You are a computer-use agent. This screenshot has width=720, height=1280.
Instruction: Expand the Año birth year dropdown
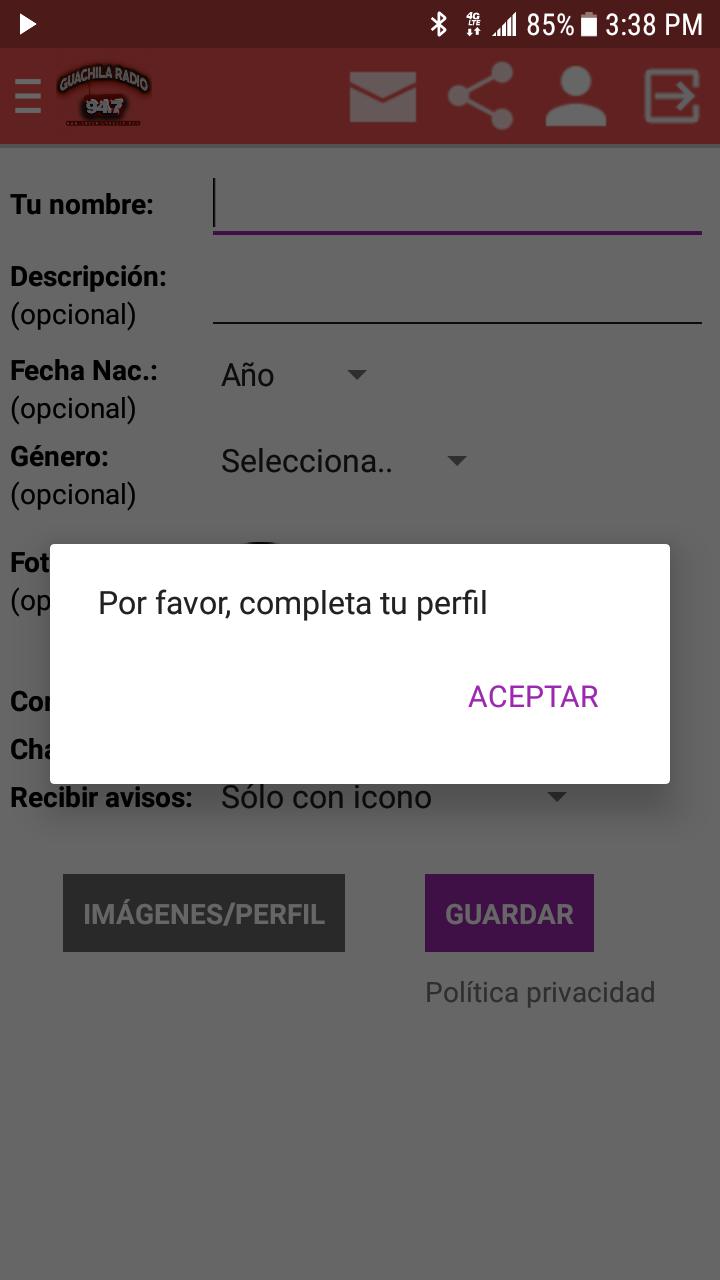pos(294,375)
